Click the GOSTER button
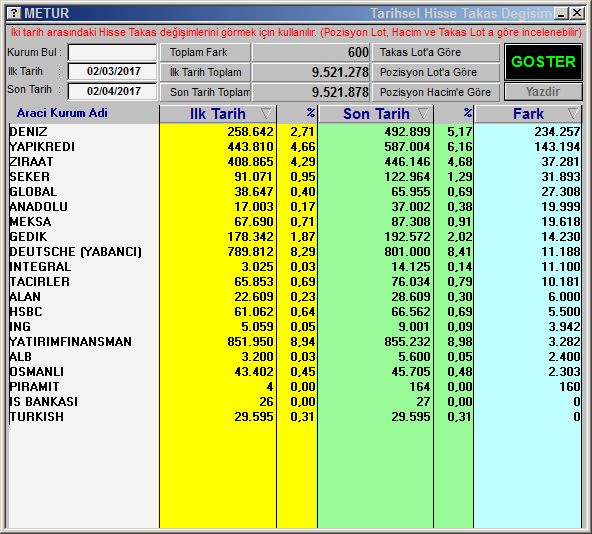Viewport: 592px width, 534px height. pyautogui.click(x=543, y=62)
